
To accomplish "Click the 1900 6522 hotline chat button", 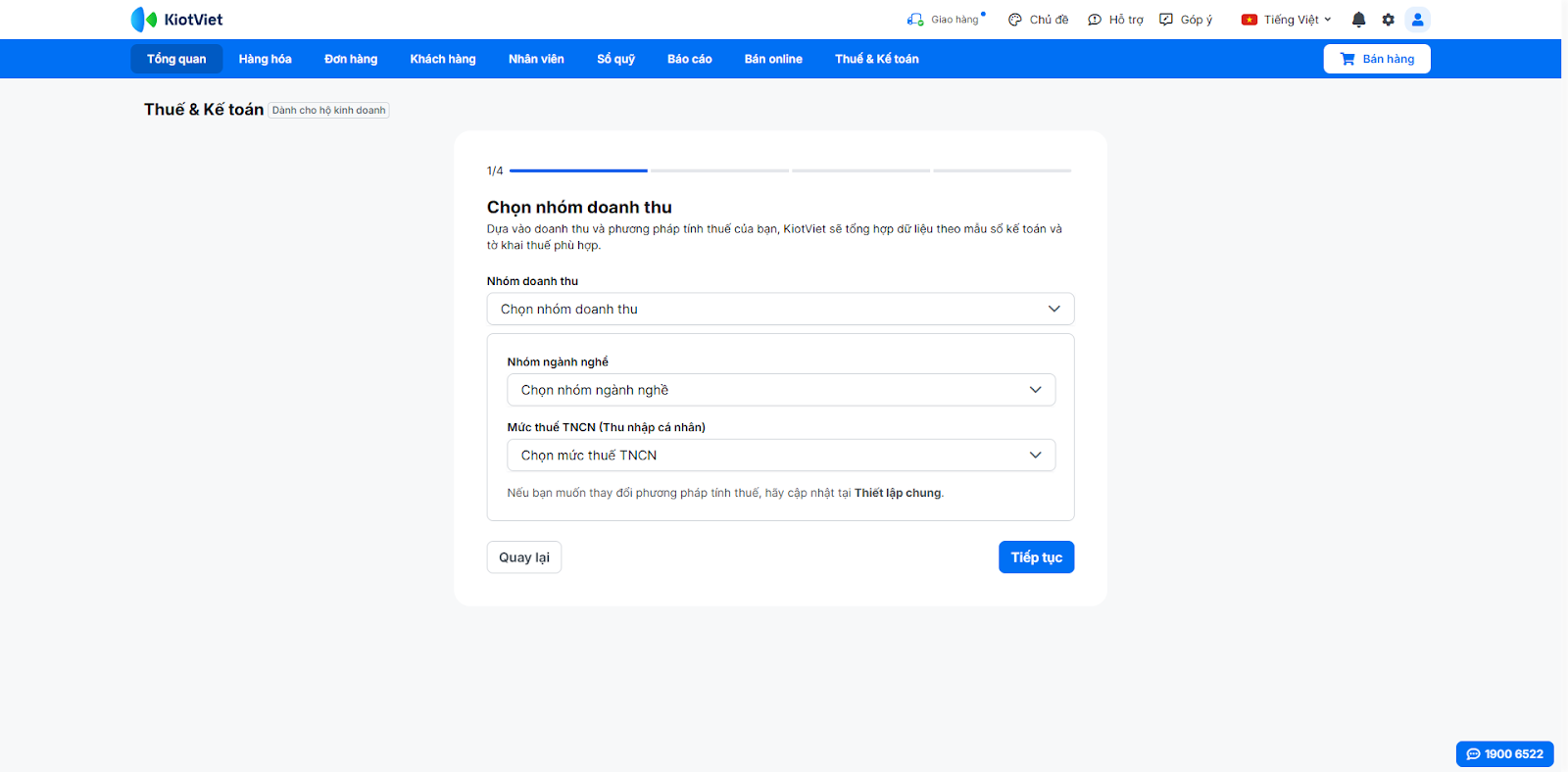I will 1504,754.
